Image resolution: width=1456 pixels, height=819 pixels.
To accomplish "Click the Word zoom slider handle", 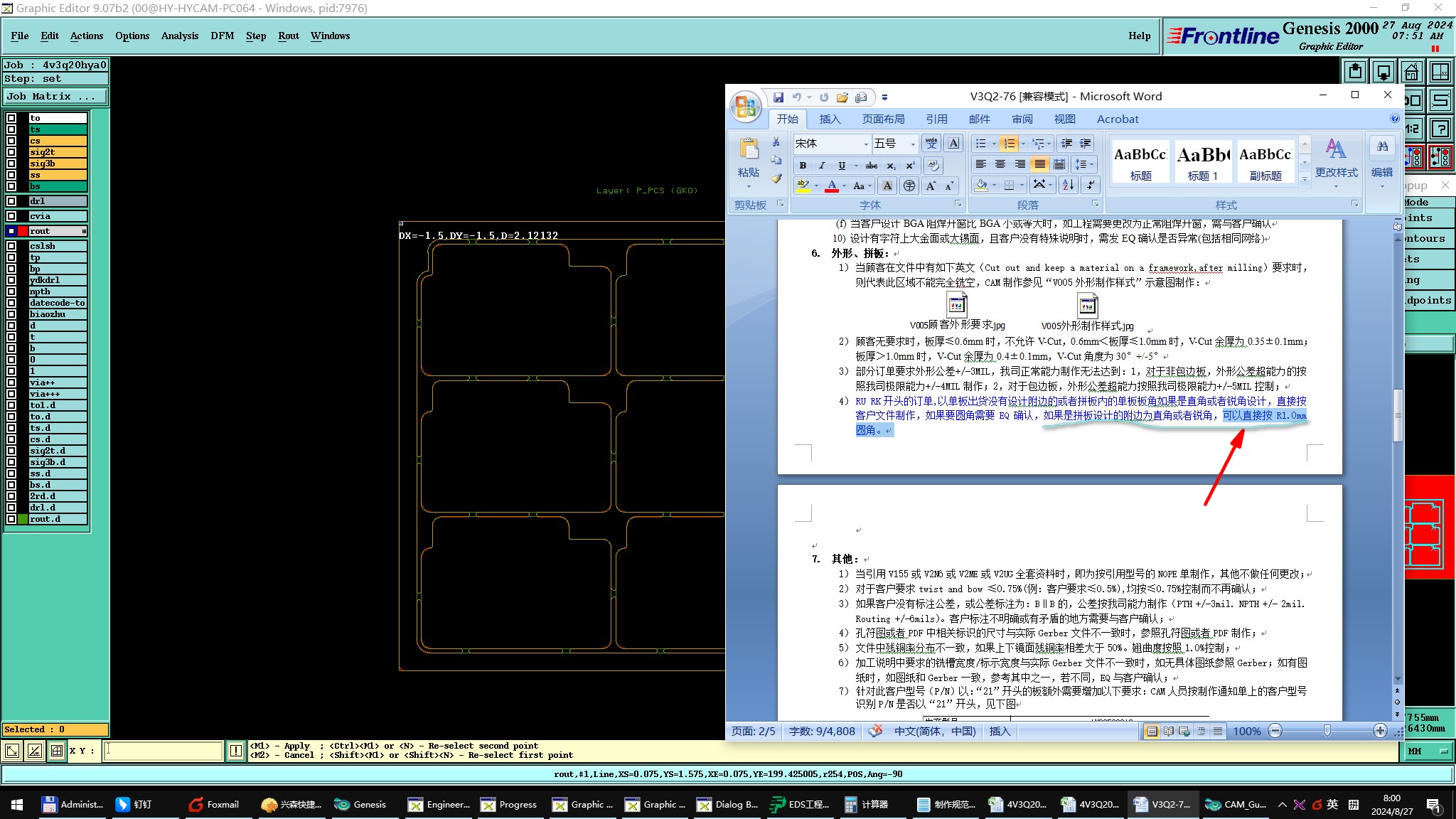I will [x=1327, y=731].
